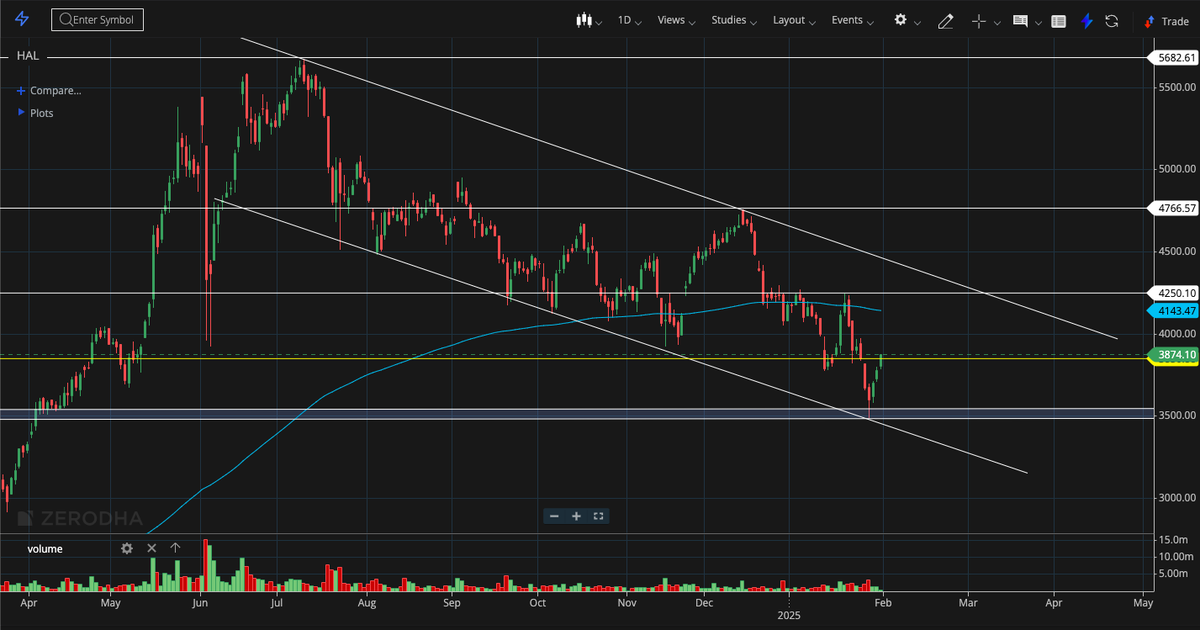Image resolution: width=1200 pixels, height=630 pixels.
Task: Open volume study settings gear
Action: (127, 548)
